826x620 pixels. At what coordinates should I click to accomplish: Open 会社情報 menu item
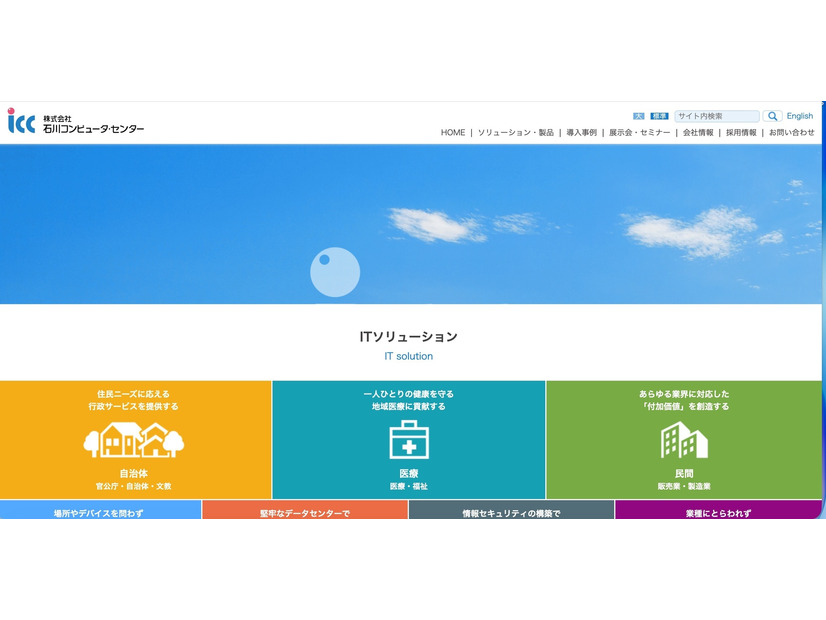click(x=698, y=133)
